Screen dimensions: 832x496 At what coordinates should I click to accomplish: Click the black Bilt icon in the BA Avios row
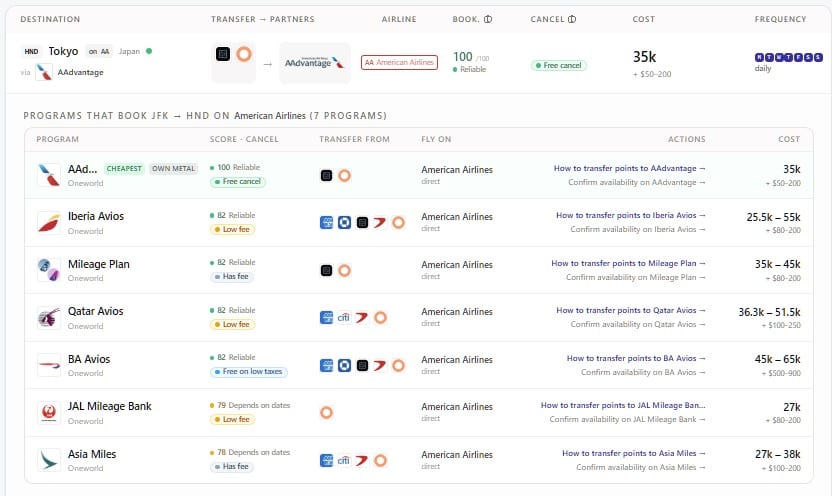pyautogui.click(x=362, y=366)
